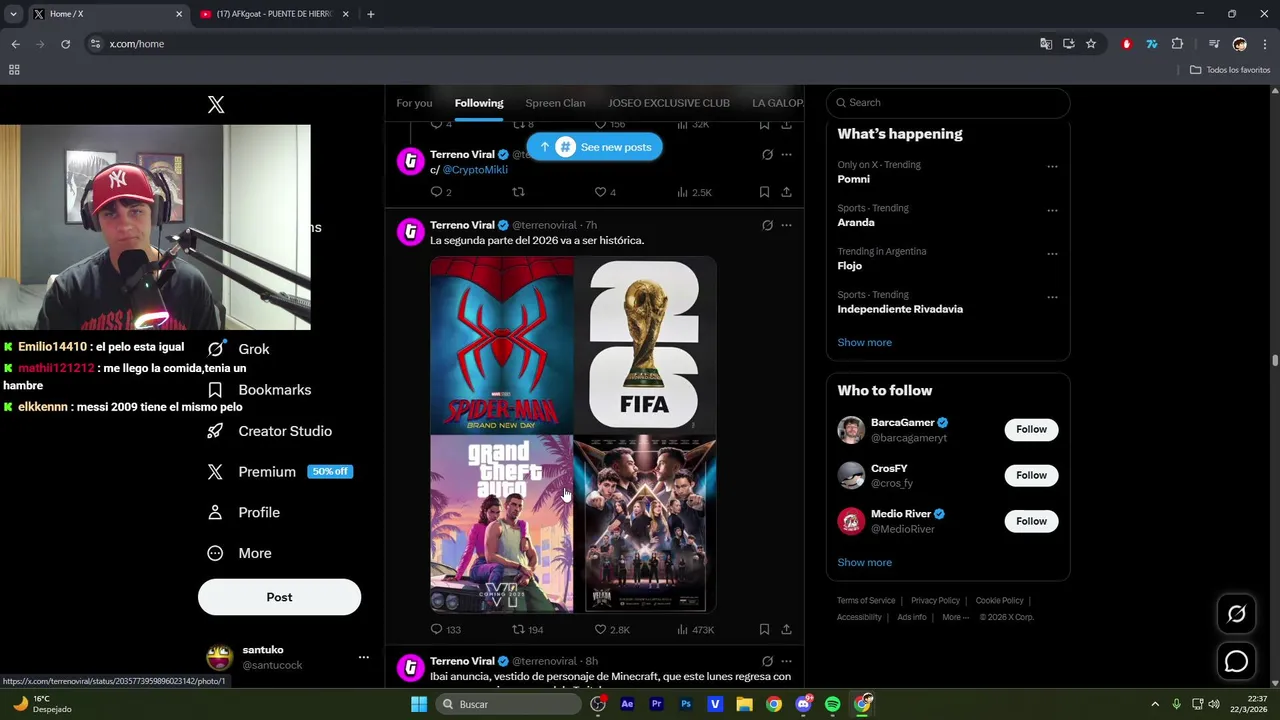This screenshot has height=720, width=1280.
Task: Open more options on the 8h post
Action: [x=786, y=661]
